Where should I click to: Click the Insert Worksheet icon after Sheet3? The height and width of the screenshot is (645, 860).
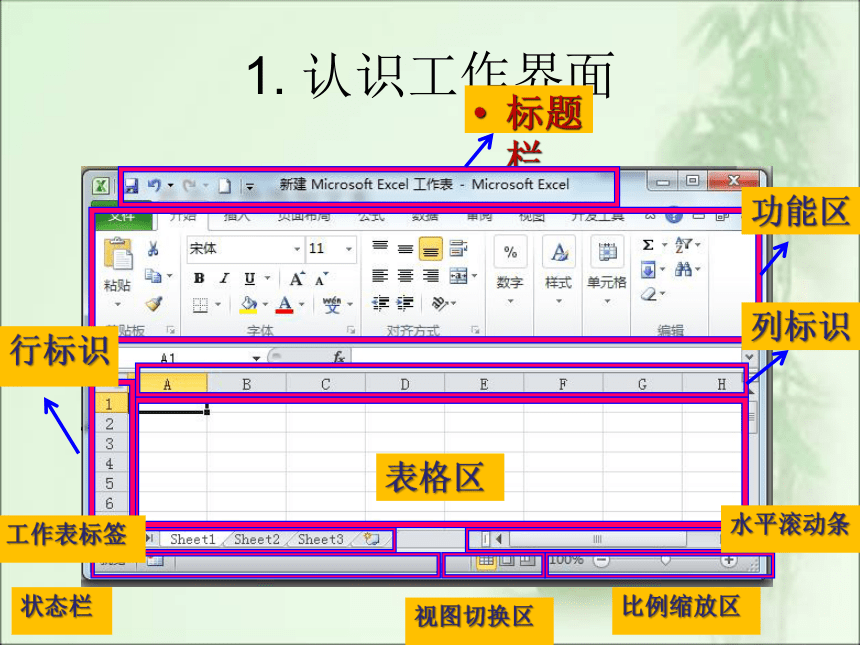point(372,539)
